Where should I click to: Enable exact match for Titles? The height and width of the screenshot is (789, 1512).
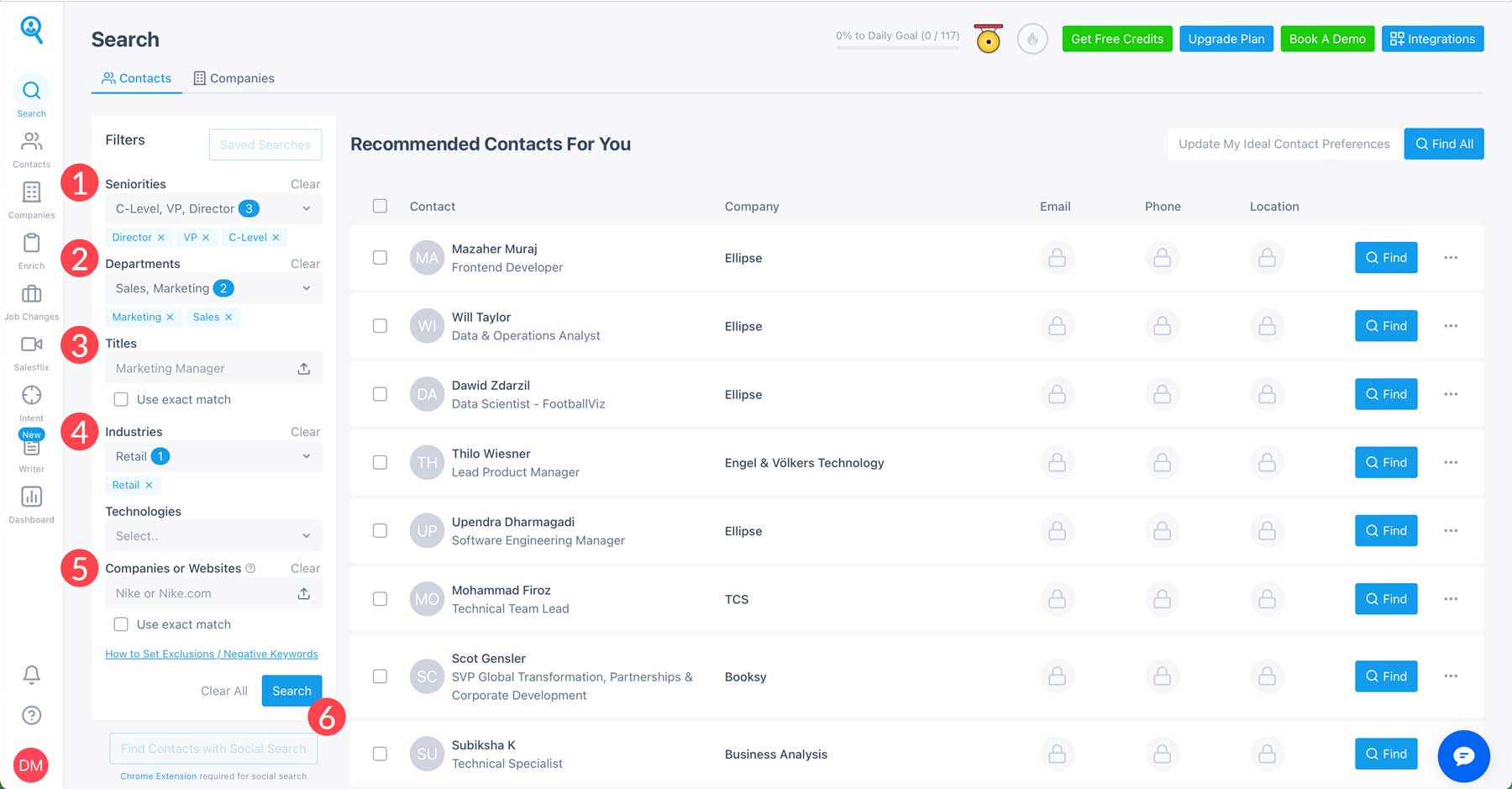(121, 399)
